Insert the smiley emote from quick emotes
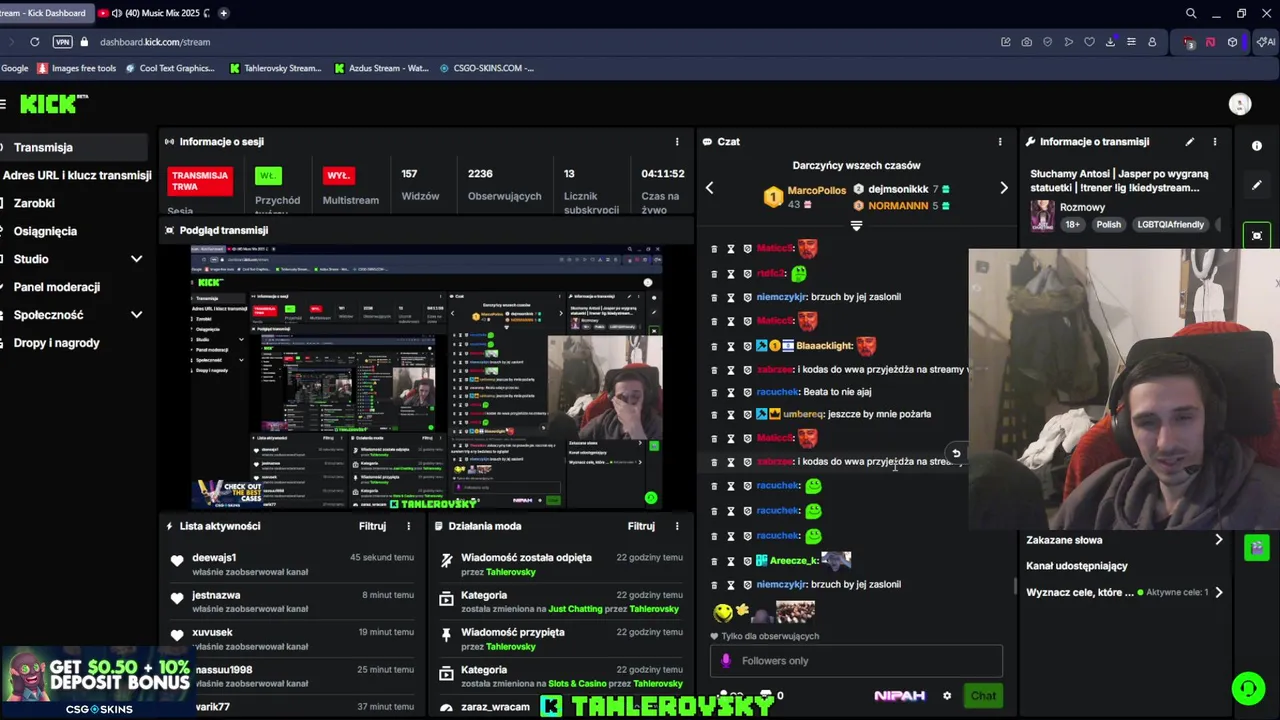 (x=723, y=611)
